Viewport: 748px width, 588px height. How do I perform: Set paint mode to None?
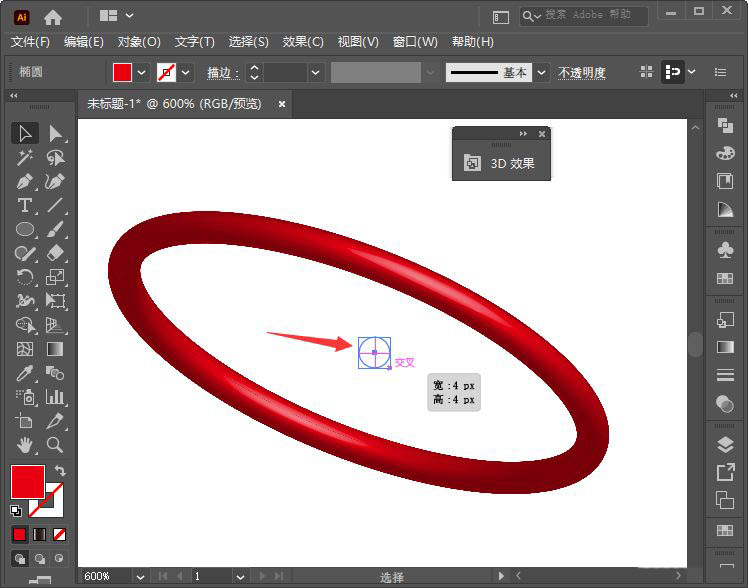pyautogui.click(x=60, y=535)
